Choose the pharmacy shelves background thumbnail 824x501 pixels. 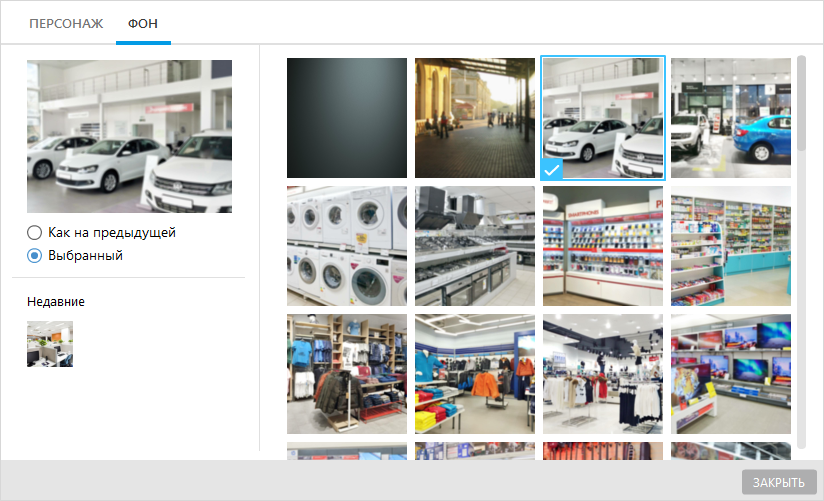tap(730, 246)
